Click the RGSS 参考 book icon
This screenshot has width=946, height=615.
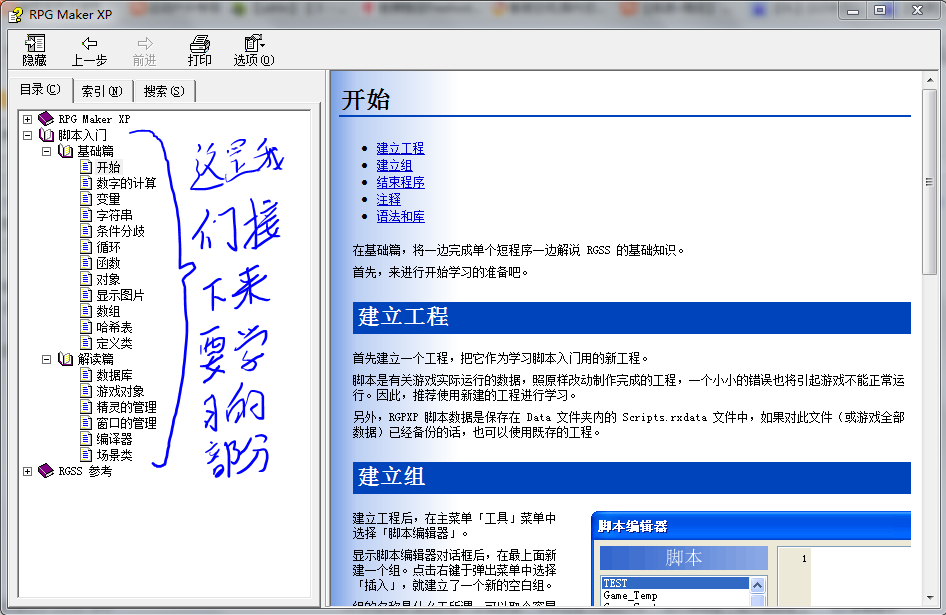tap(46, 471)
